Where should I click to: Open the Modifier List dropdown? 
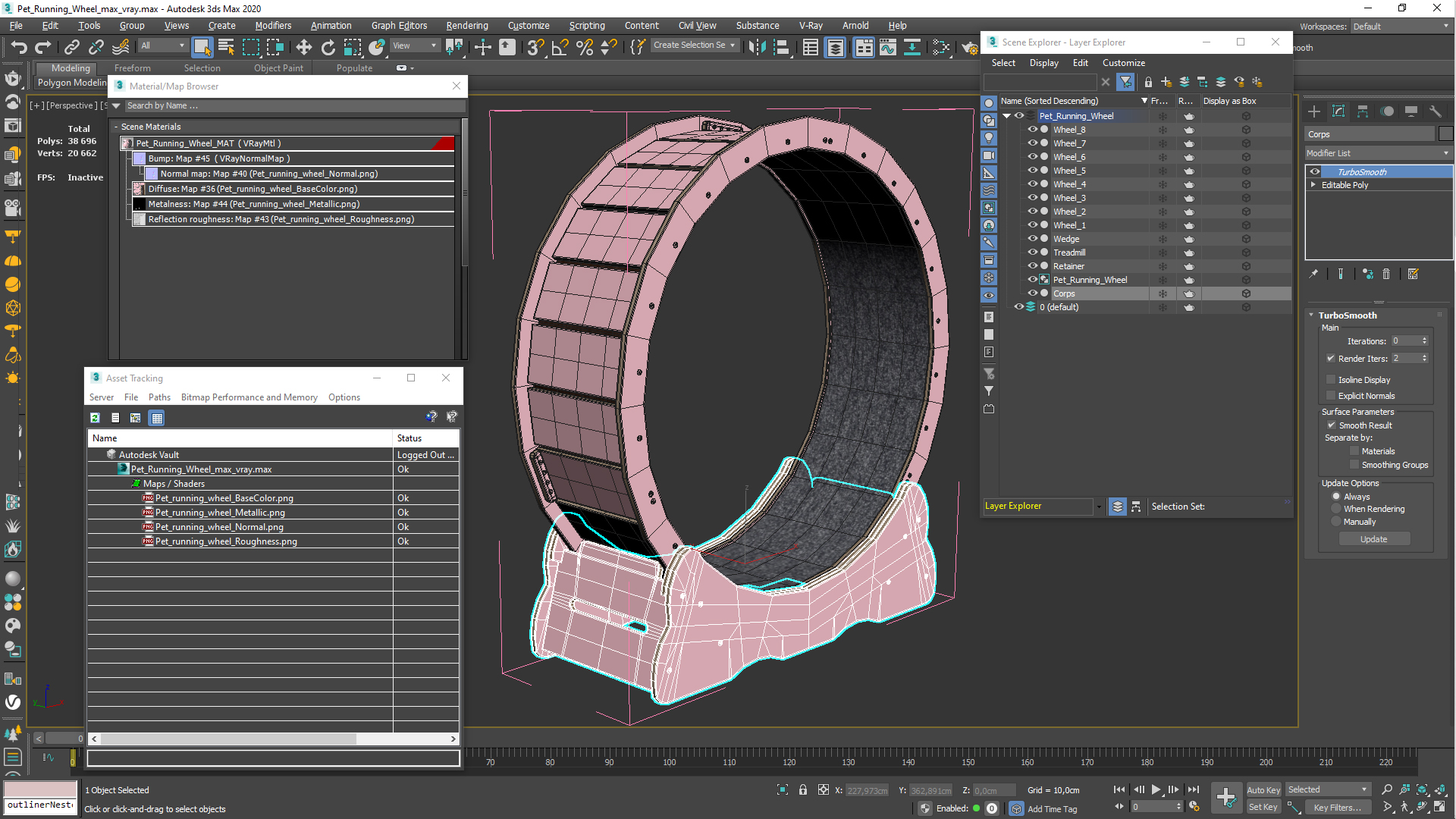[1378, 153]
